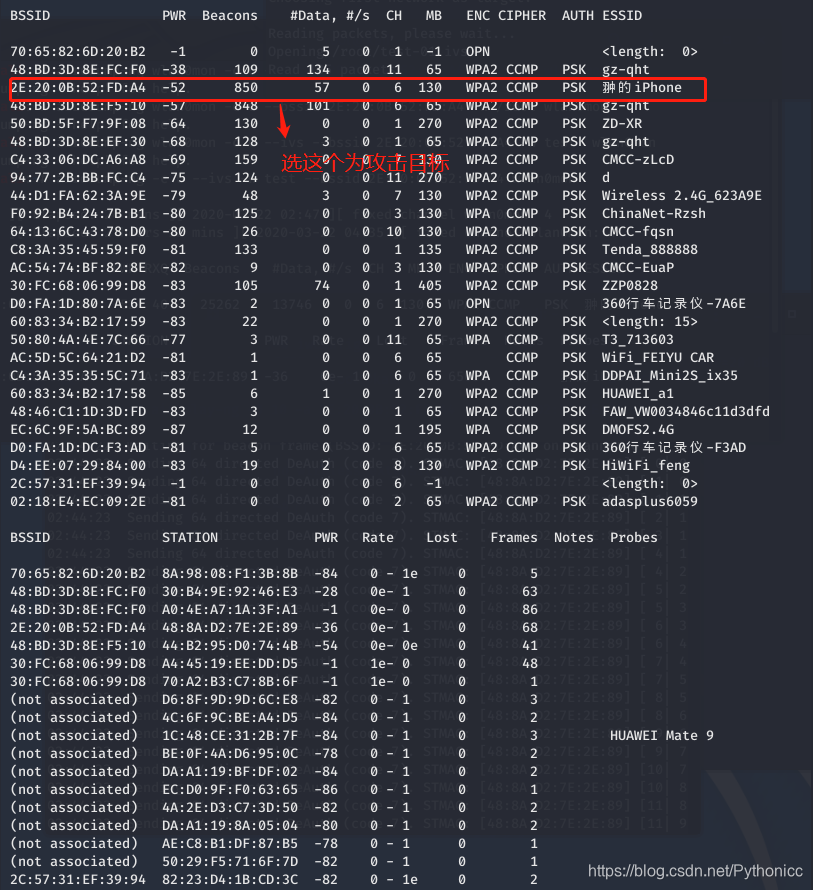Click ESSID ZZP0828
The height and width of the screenshot is (890, 813).
coord(630,286)
